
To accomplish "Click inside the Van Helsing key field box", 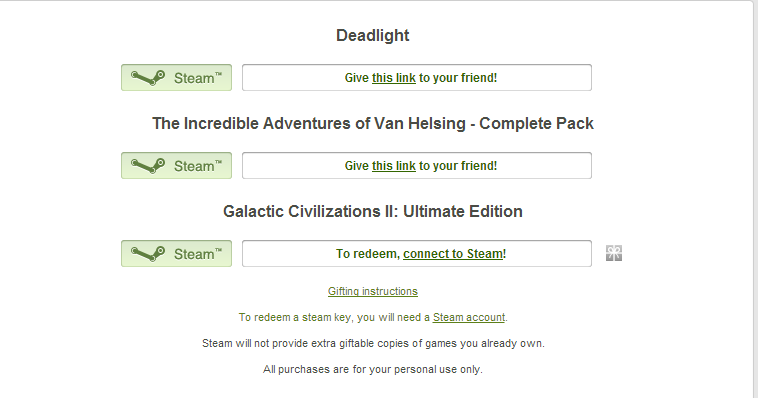I will 417,165.
